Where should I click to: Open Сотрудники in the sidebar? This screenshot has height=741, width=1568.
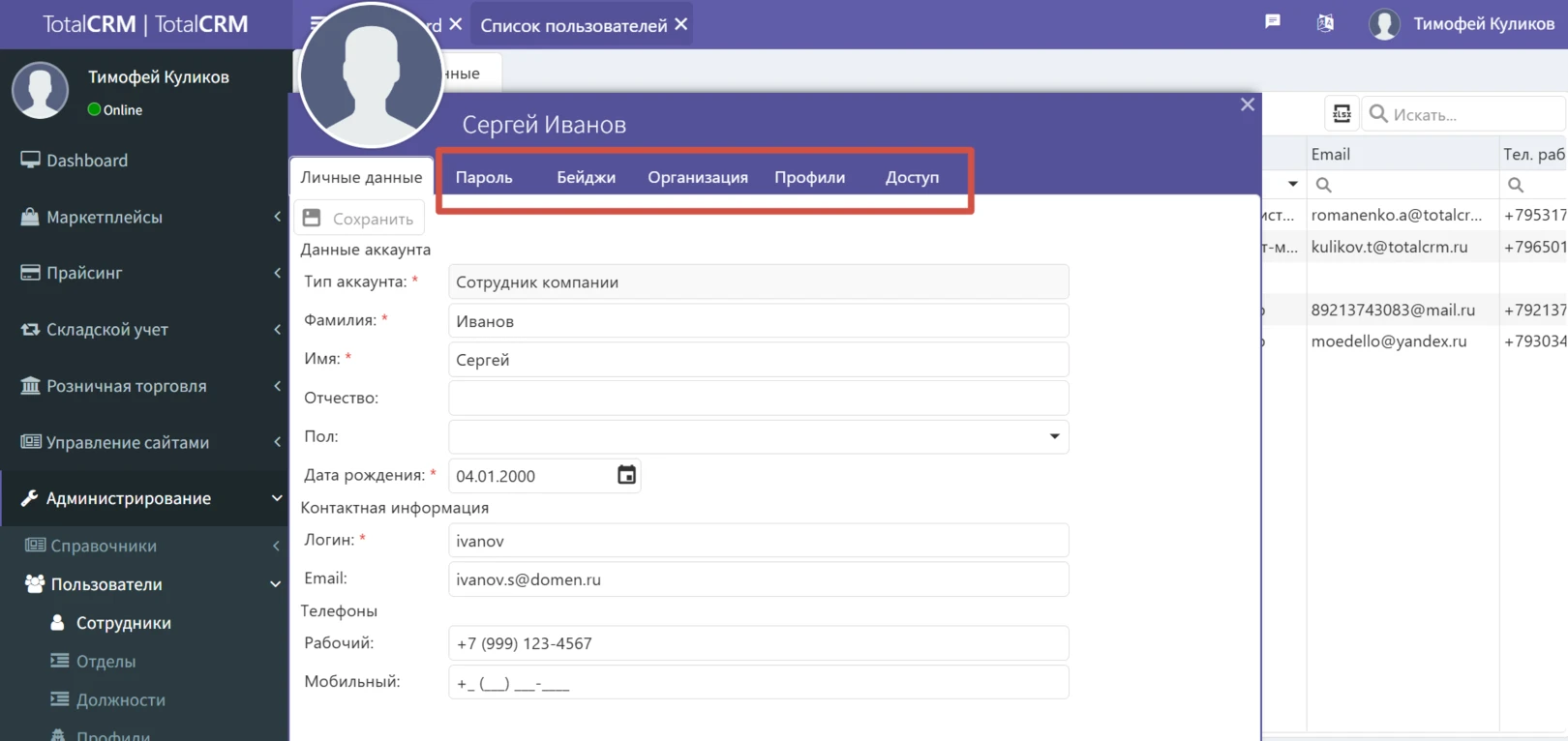coord(123,623)
